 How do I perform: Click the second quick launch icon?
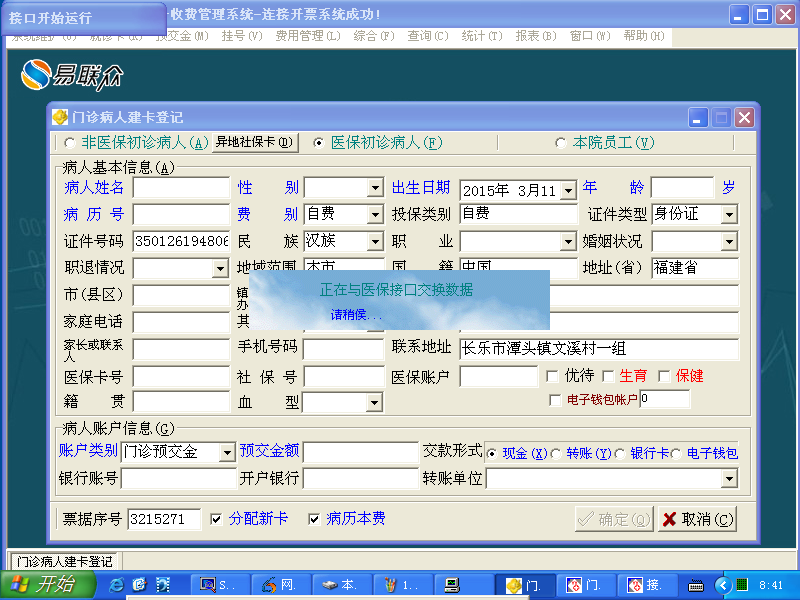pyautogui.click(x=139, y=585)
